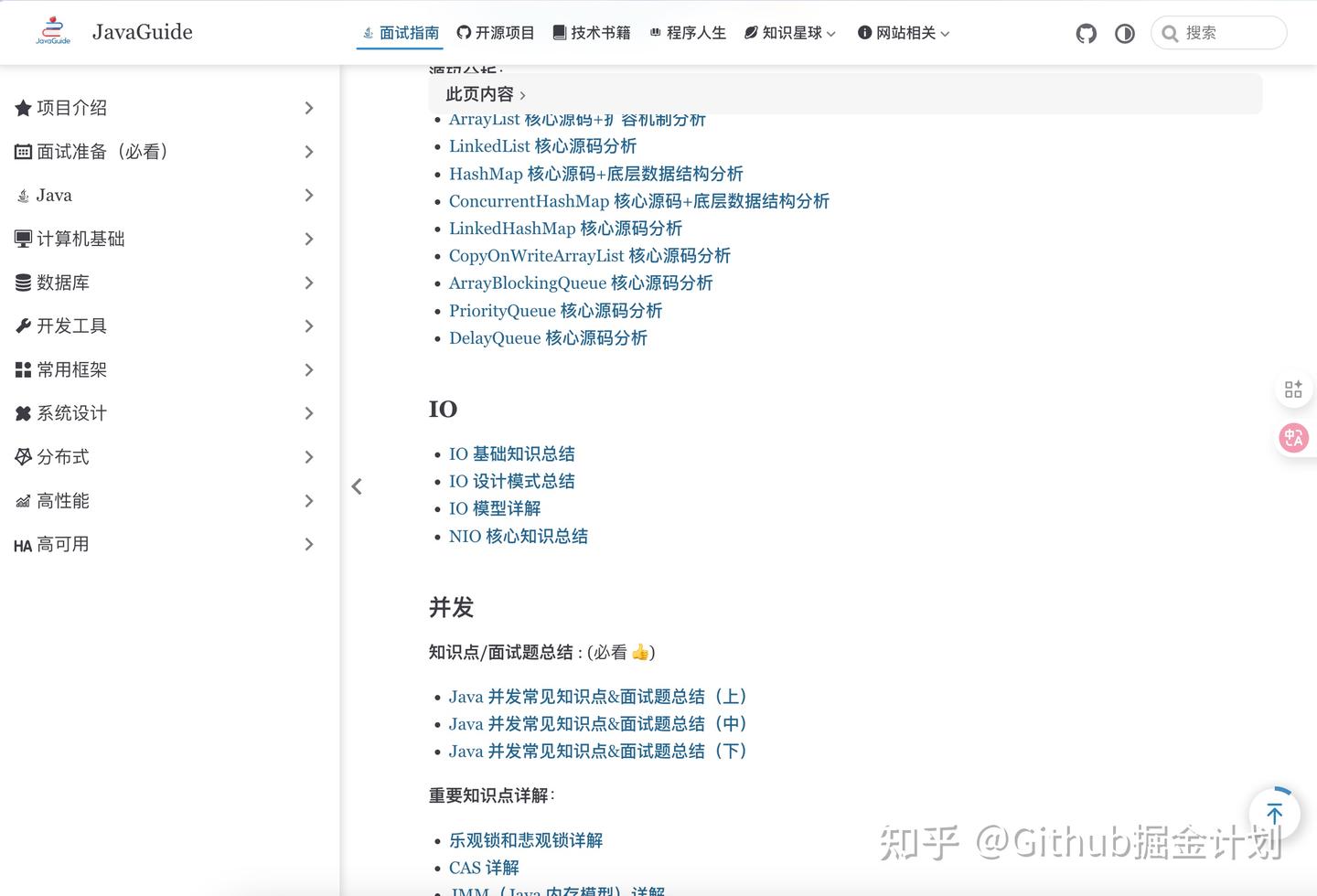Expand the Java sidebar section chevron
1317x896 pixels.
point(308,195)
